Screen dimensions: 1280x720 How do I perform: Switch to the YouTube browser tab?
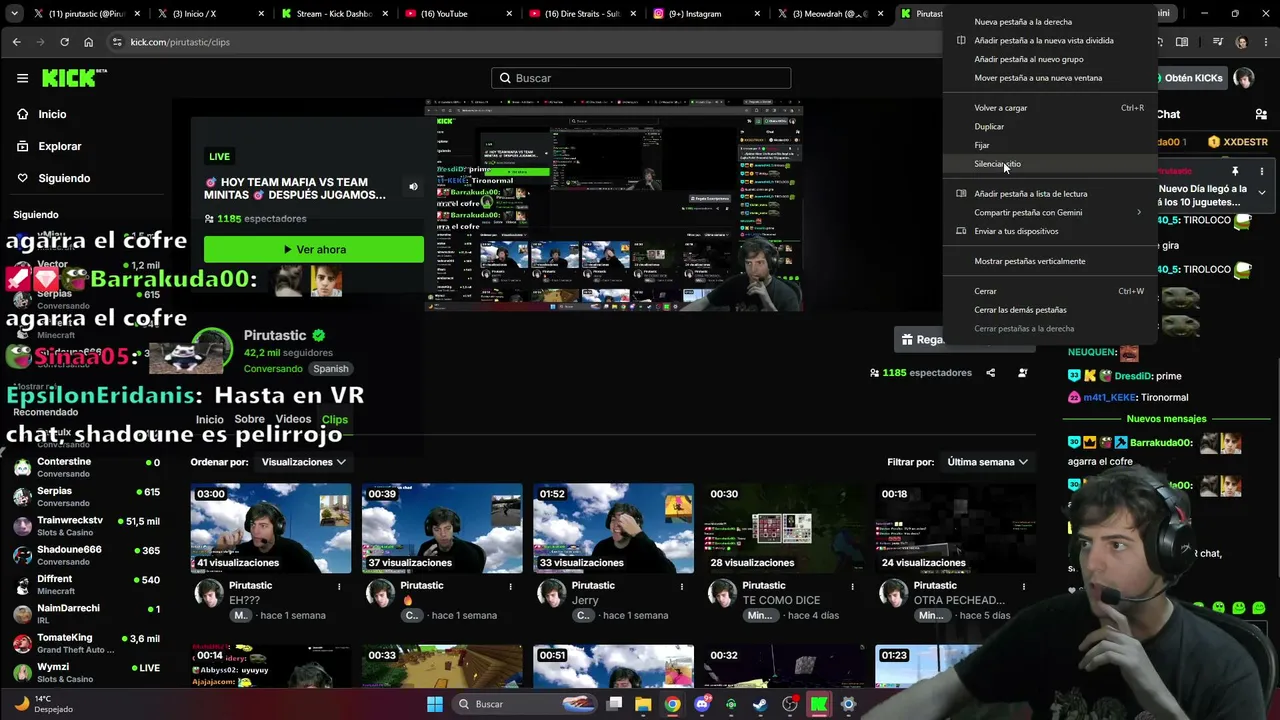457,14
